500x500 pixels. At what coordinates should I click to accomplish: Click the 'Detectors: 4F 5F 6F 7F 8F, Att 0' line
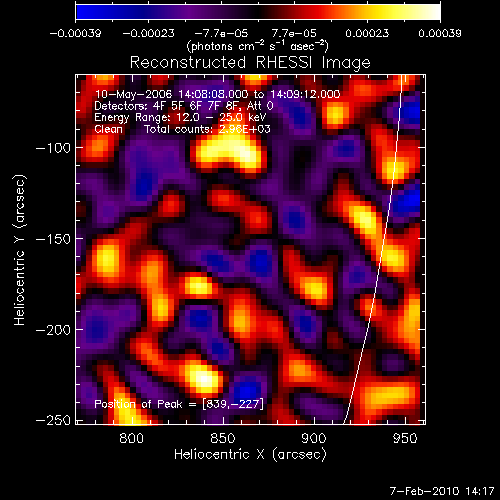pos(184,106)
